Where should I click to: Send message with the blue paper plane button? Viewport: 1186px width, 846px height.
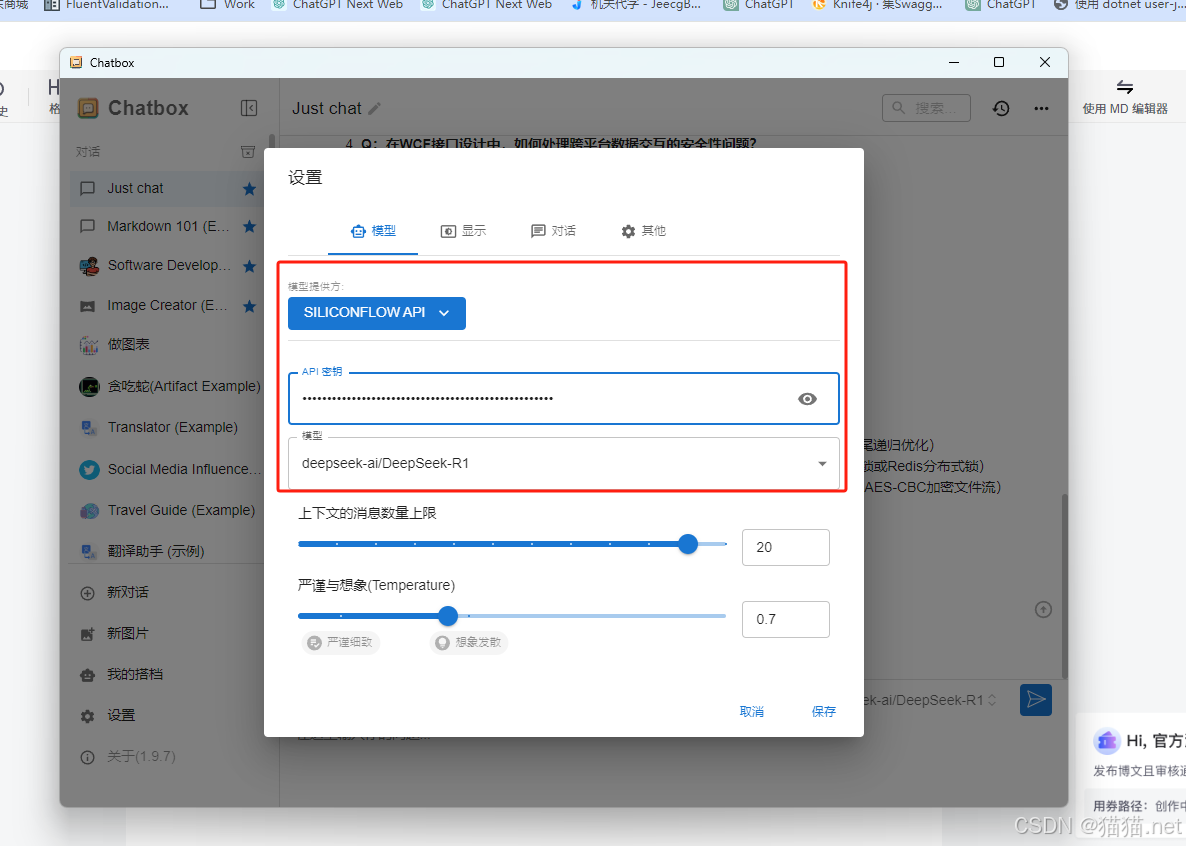[x=1035, y=699]
